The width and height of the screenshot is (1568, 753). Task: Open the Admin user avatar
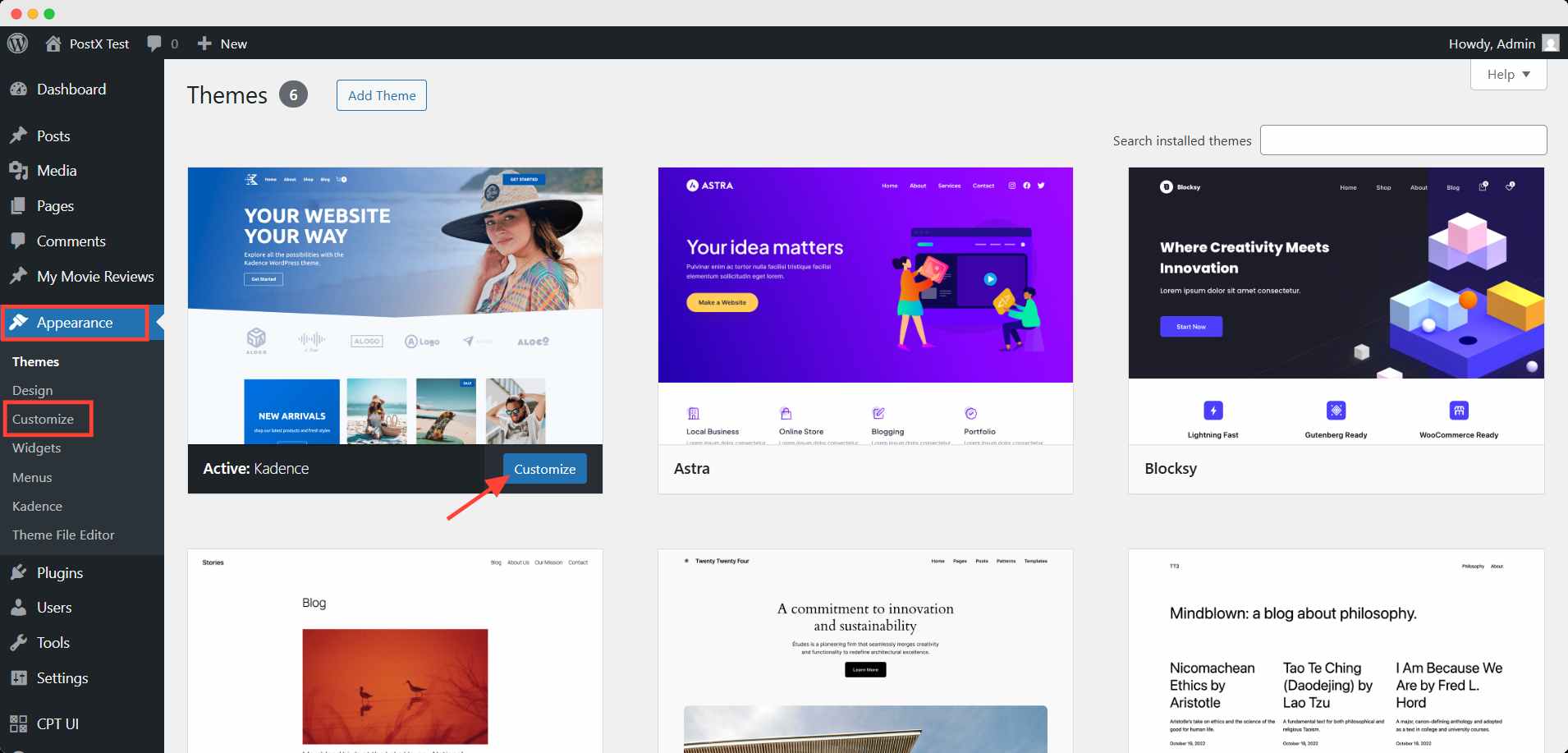coord(1550,44)
